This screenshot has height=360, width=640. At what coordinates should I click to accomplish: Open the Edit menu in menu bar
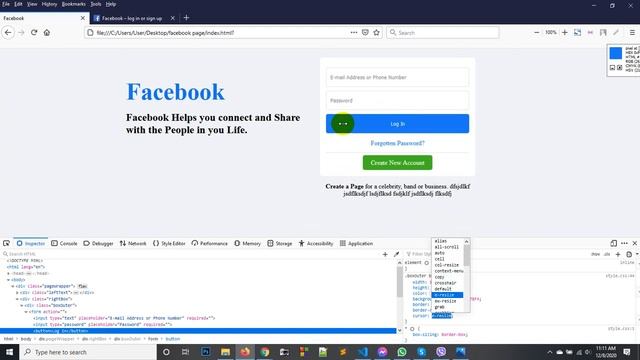pos(18,4)
